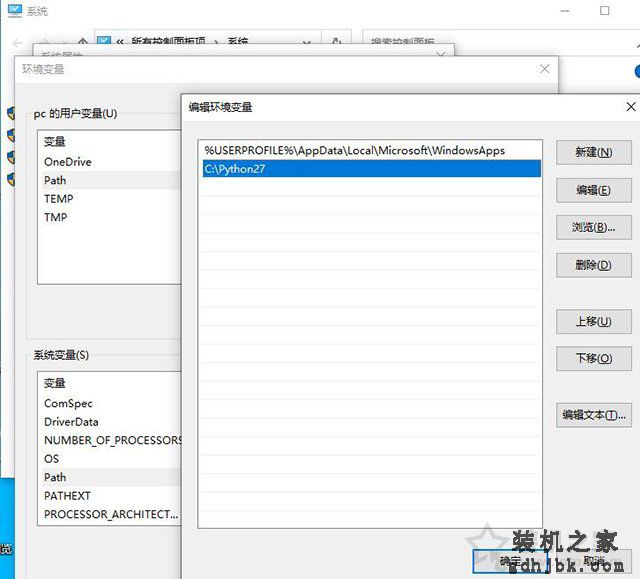Minimize the 系统 window
This screenshot has height=579, width=640.
[x=565, y=11]
